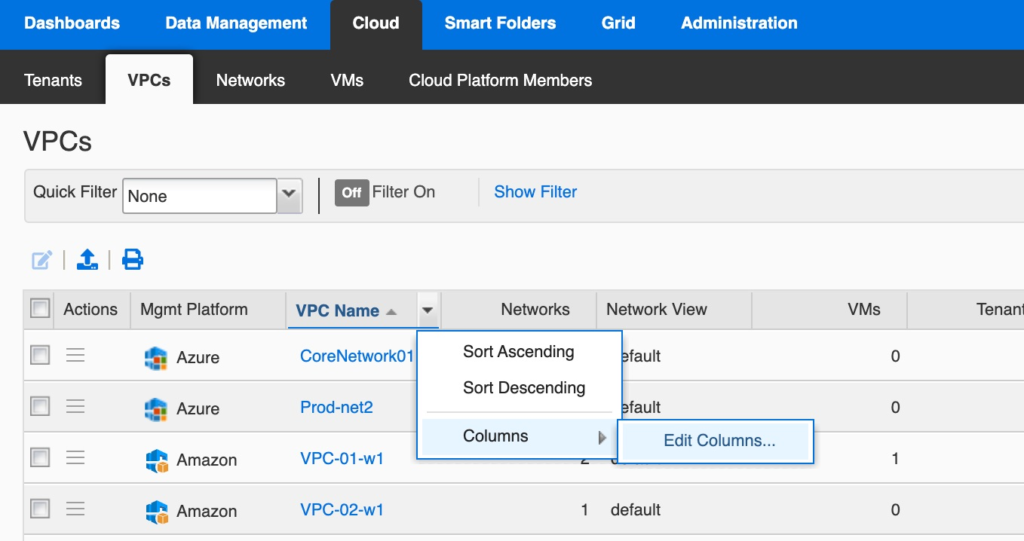Screen dimensions: 1024x541
Task: Choose Sort Descending from the menu
Action: click(x=523, y=388)
